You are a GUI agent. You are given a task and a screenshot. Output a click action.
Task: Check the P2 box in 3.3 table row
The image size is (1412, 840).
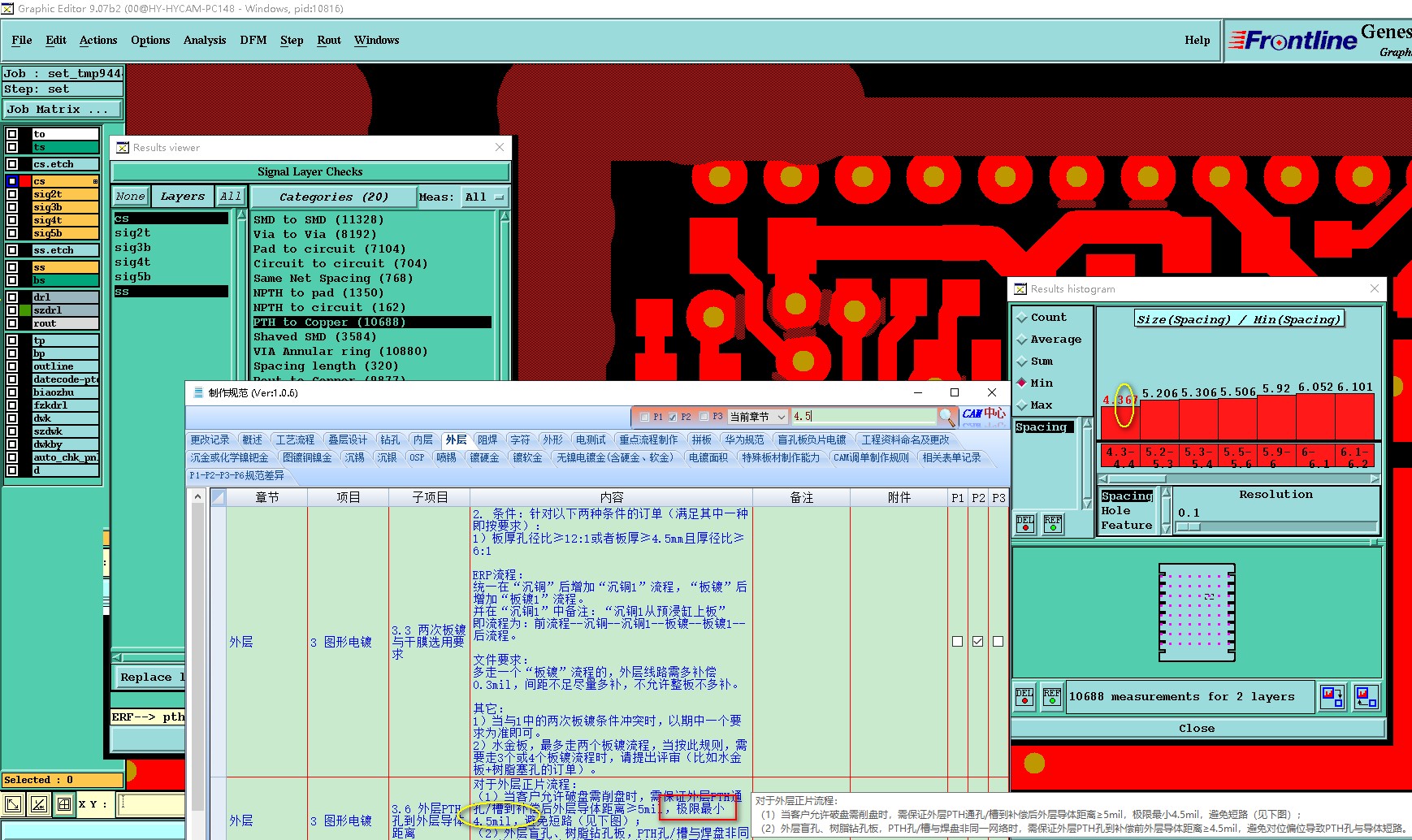point(978,641)
